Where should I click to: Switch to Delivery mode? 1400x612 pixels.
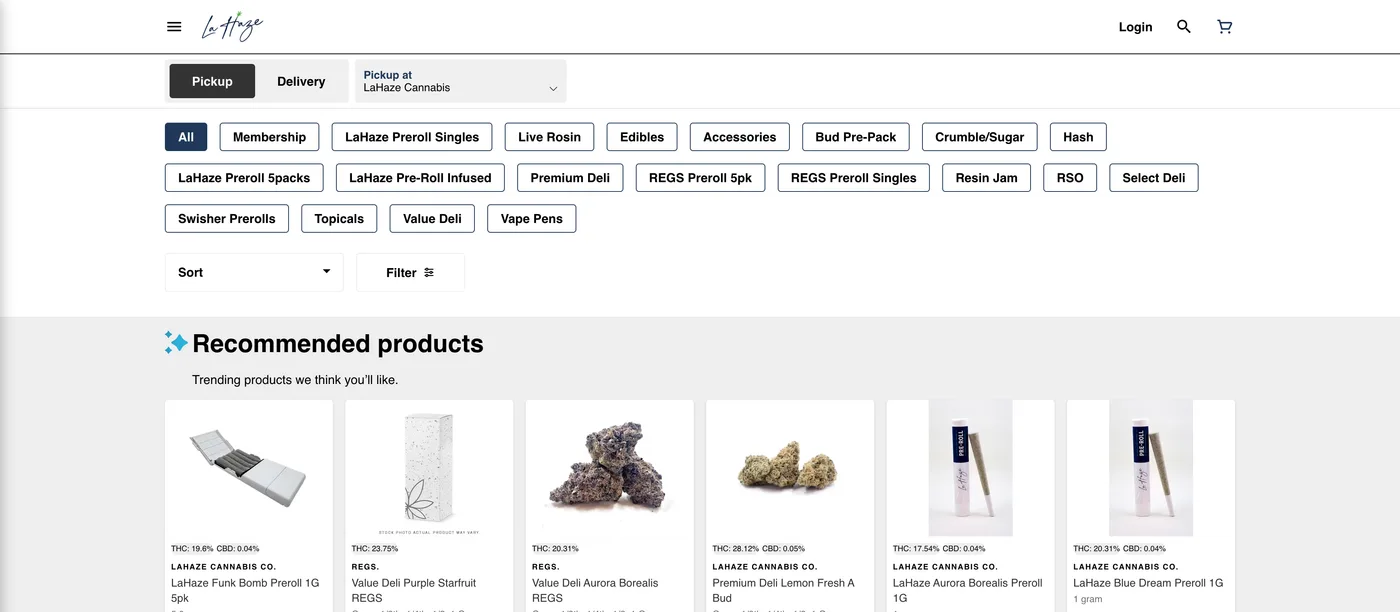pos(301,81)
